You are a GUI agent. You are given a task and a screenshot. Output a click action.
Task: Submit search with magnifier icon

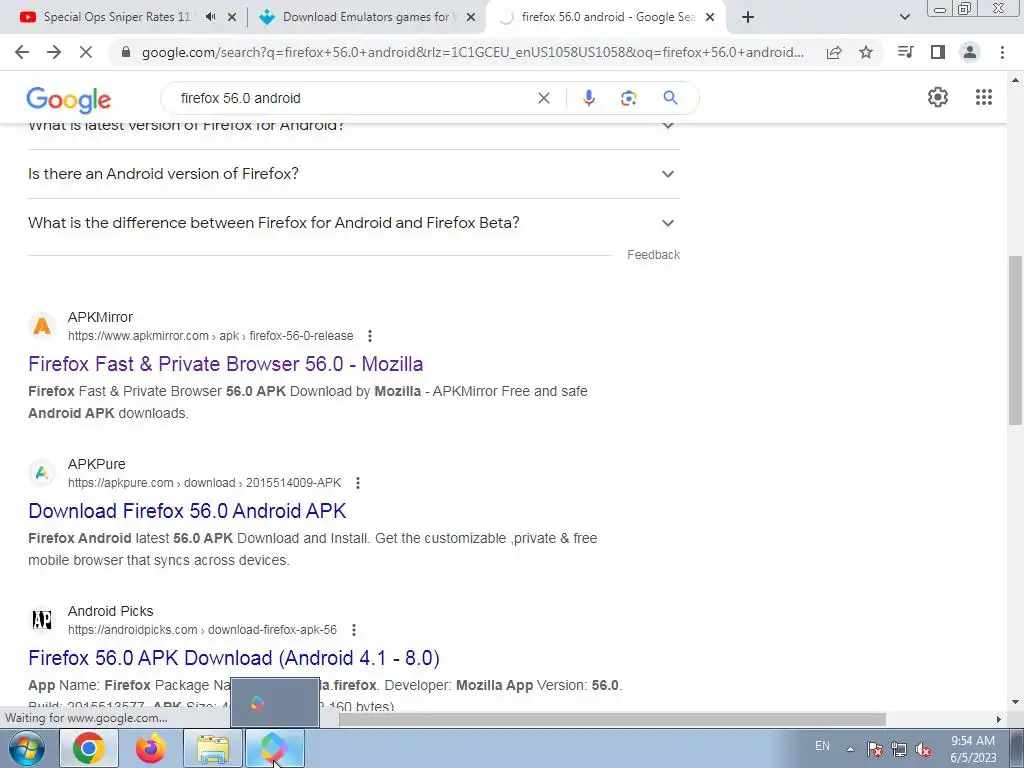(670, 98)
